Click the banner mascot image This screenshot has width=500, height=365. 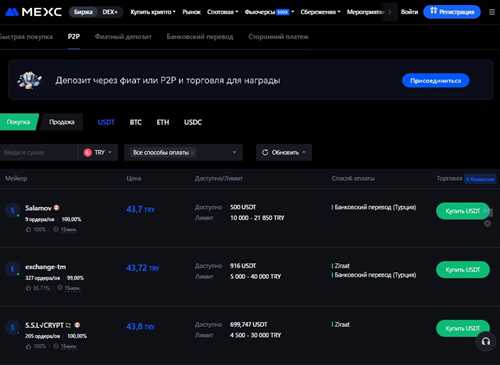[30, 80]
